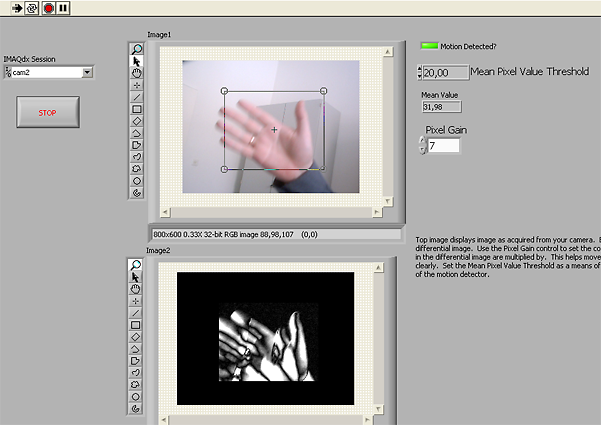
Task: Click the Mean Pixel Value Threshold field showing 20,00
Action: click(446, 72)
